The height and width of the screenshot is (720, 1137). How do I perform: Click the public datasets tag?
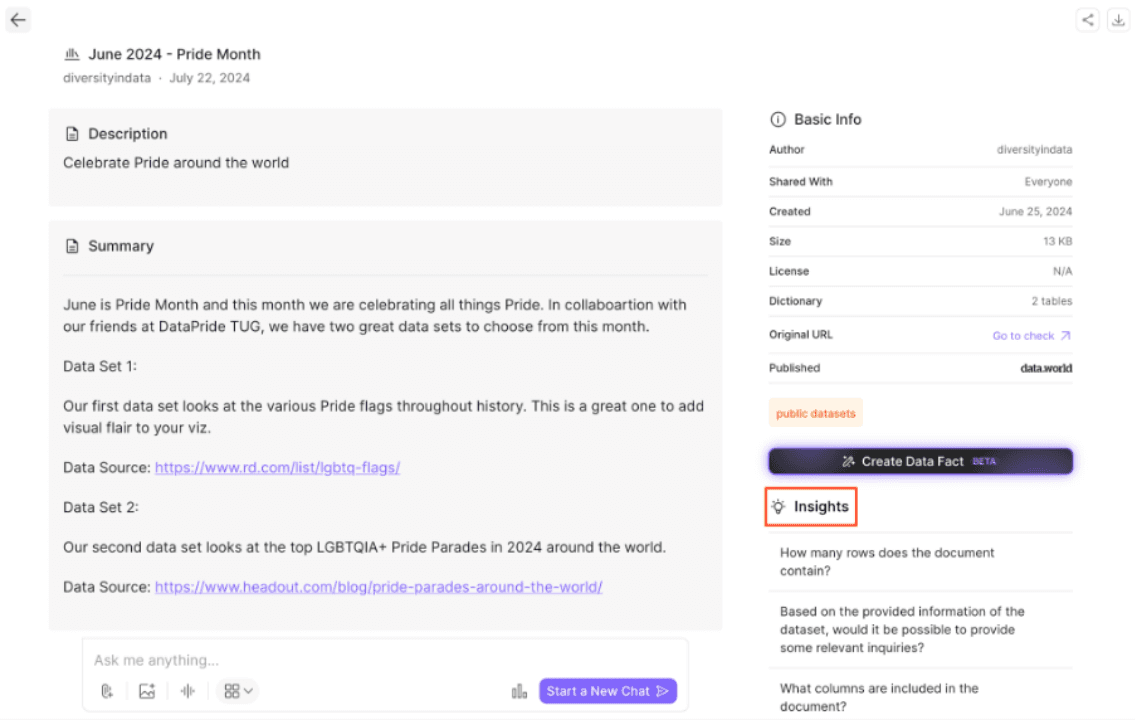815,412
